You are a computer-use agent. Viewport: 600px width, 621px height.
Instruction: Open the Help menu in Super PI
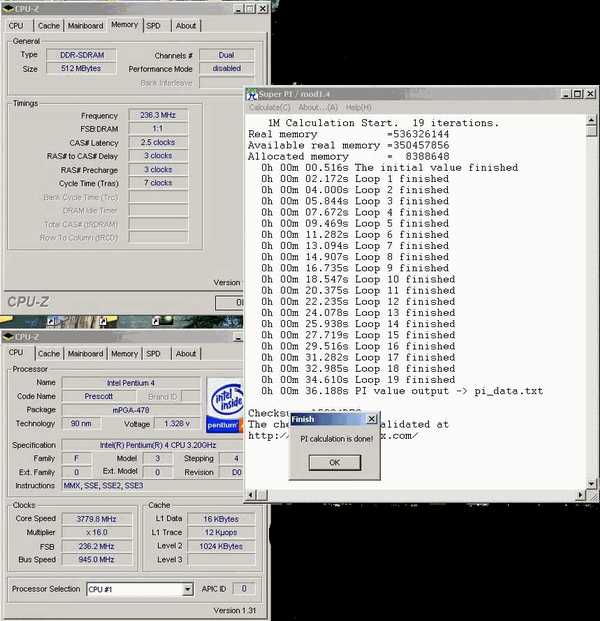(x=358, y=107)
